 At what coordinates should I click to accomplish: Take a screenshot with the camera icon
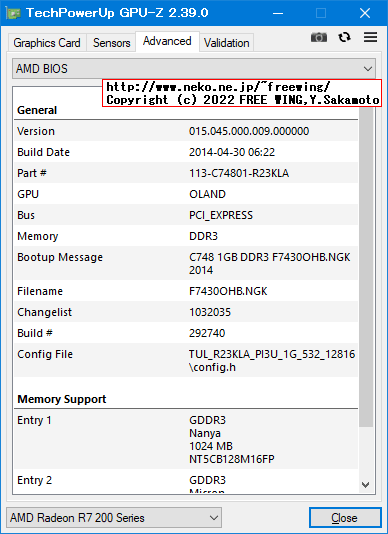coord(319,37)
